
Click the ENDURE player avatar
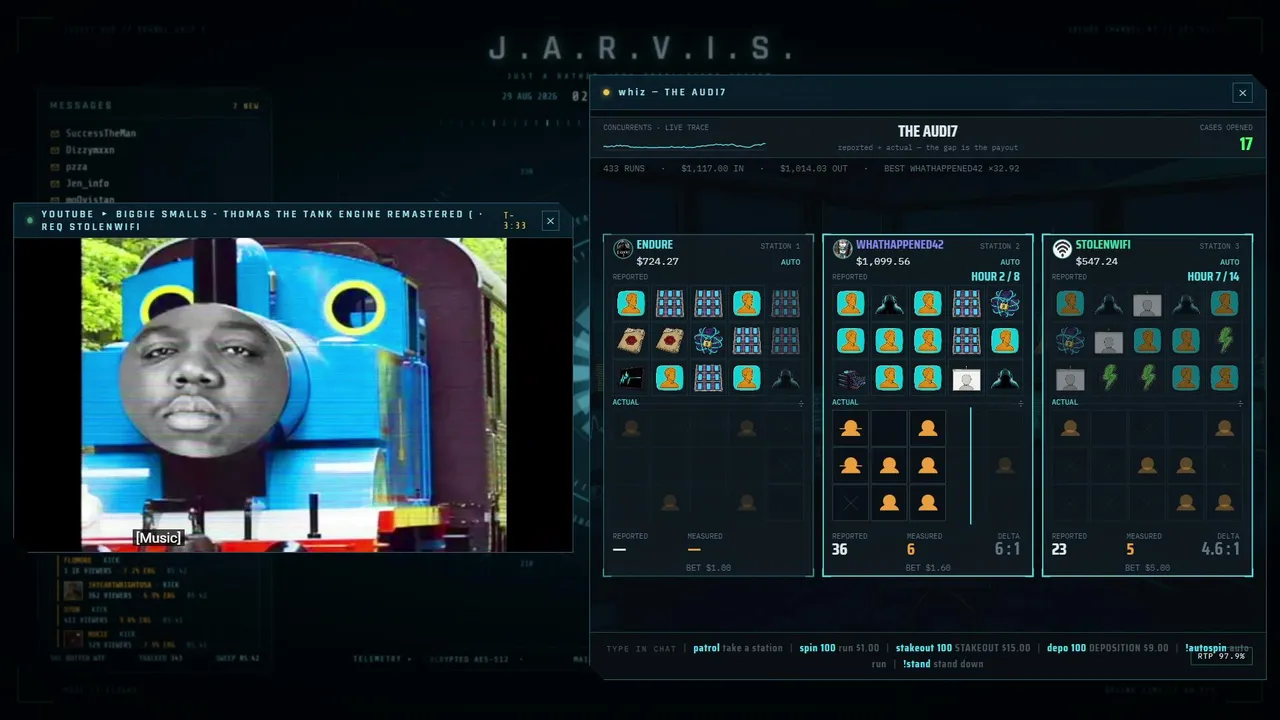click(x=623, y=249)
